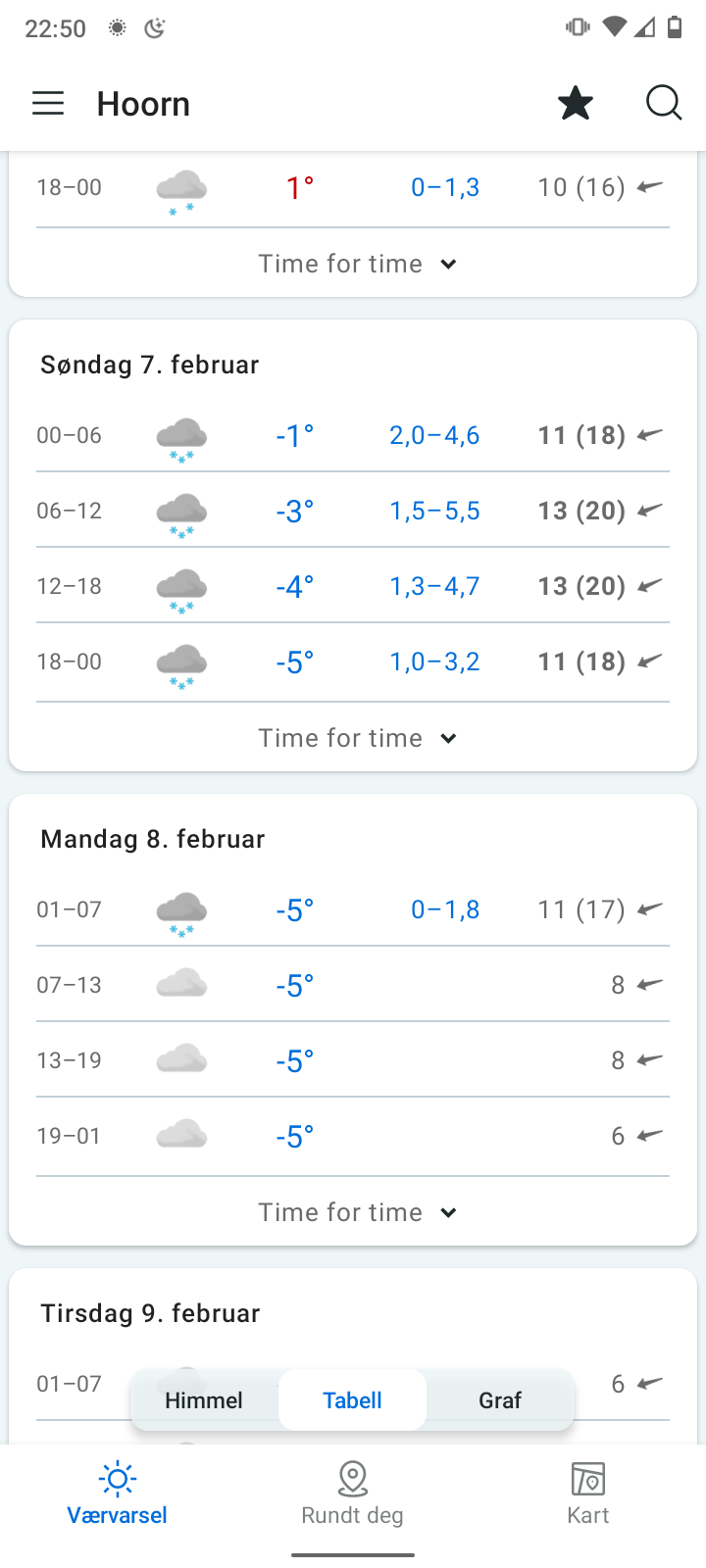Screen dimensions: 706x1568
Task: Select the Tabell view tab
Action: [352, 1400]
